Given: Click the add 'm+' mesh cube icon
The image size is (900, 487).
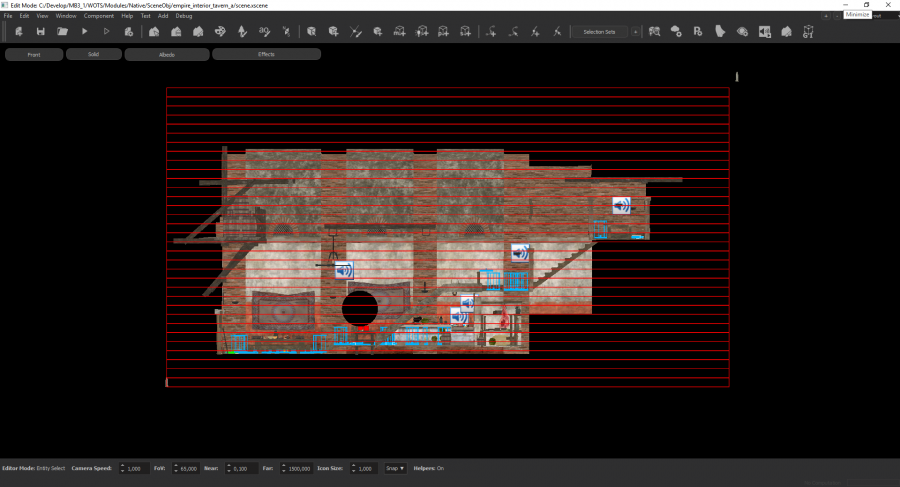Looking at the screenshot, I should 399,32.
